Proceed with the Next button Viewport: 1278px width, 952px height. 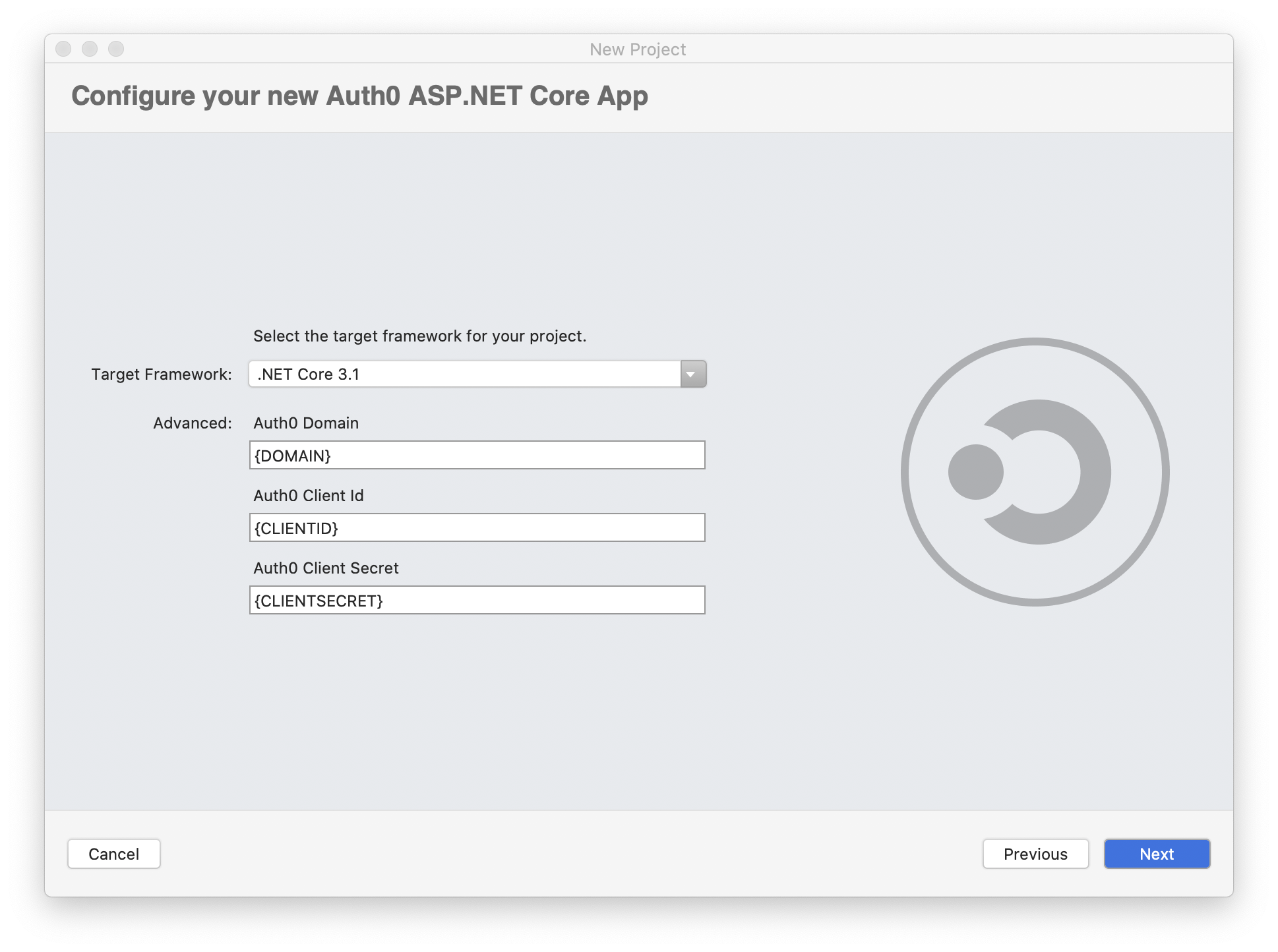coord(1157,854)
